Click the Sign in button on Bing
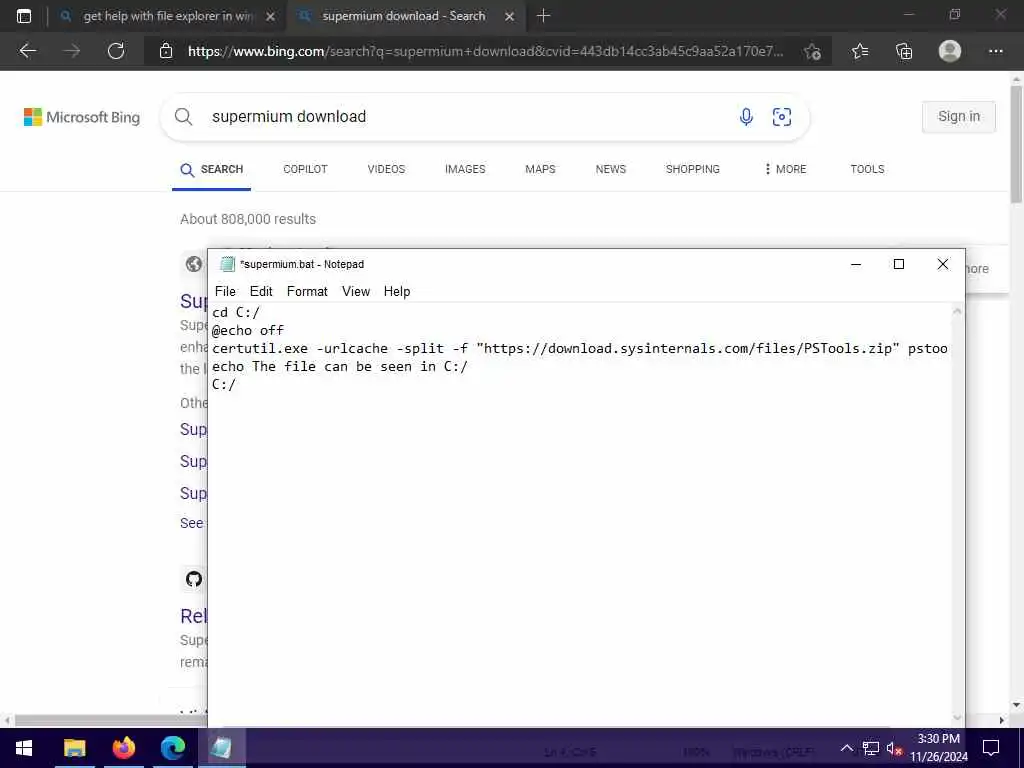1024x768 pixels. (x=959, y=116)
